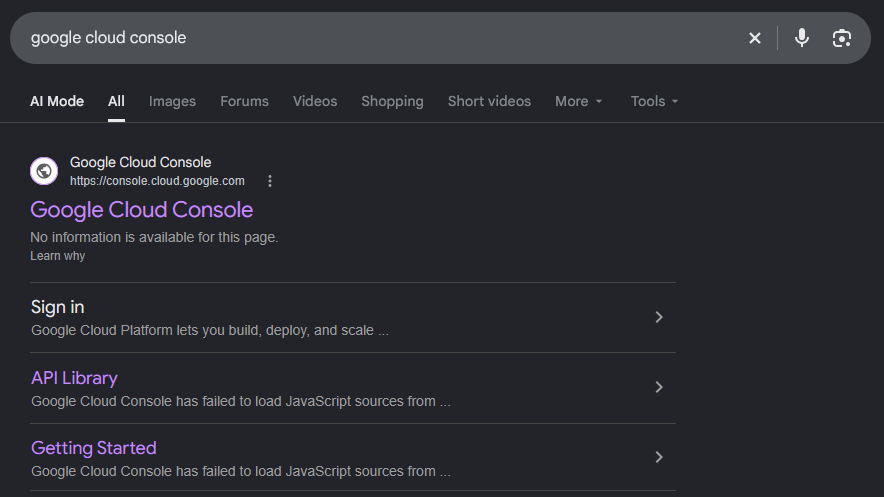
Task: Click 'Google Cloud Platform lets you build, deploy' snippet
Action: tap(210, 330)
